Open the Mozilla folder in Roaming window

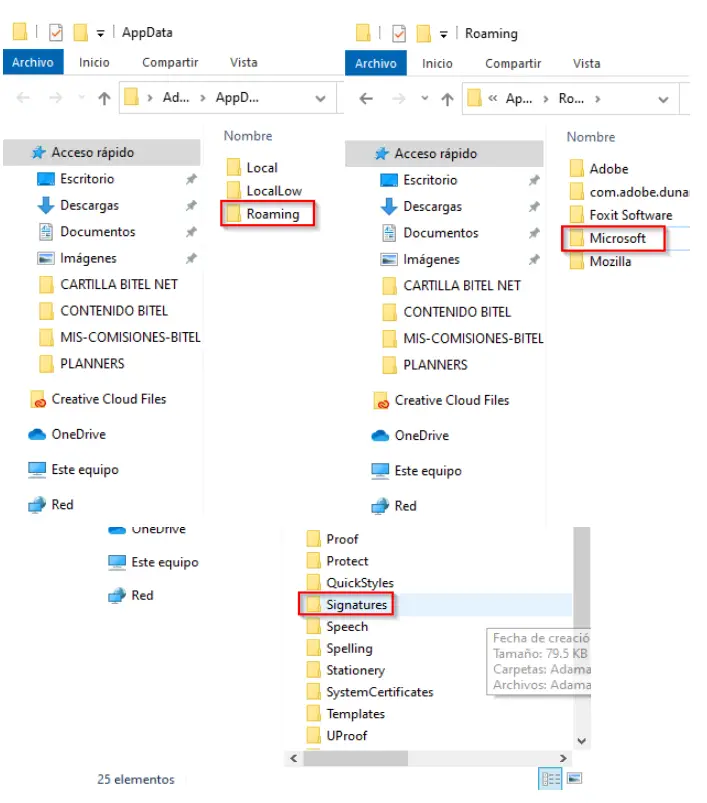point(601,261)
